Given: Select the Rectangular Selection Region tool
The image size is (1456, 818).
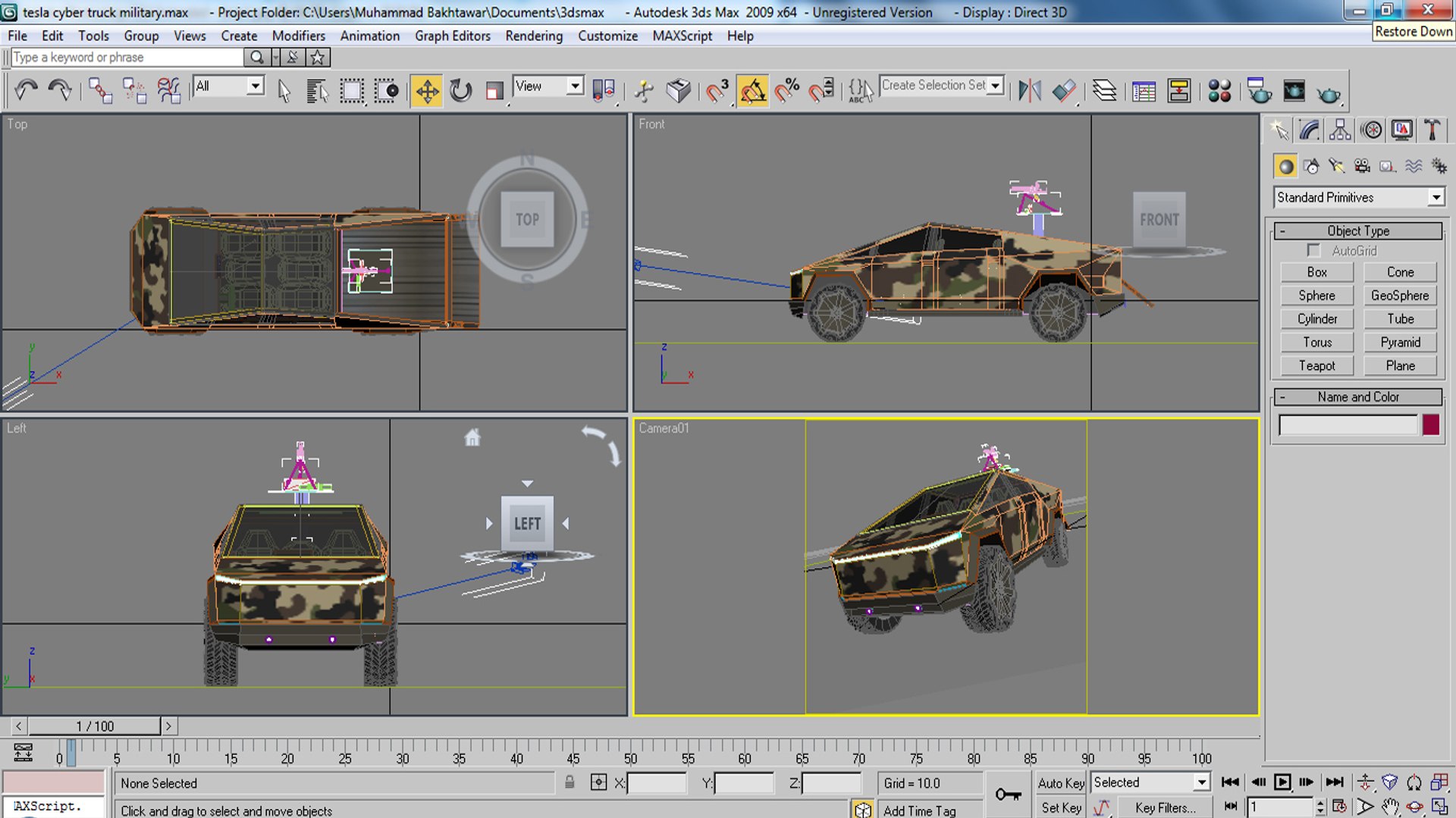Looking at the screenshot, I should click(352, 90).
